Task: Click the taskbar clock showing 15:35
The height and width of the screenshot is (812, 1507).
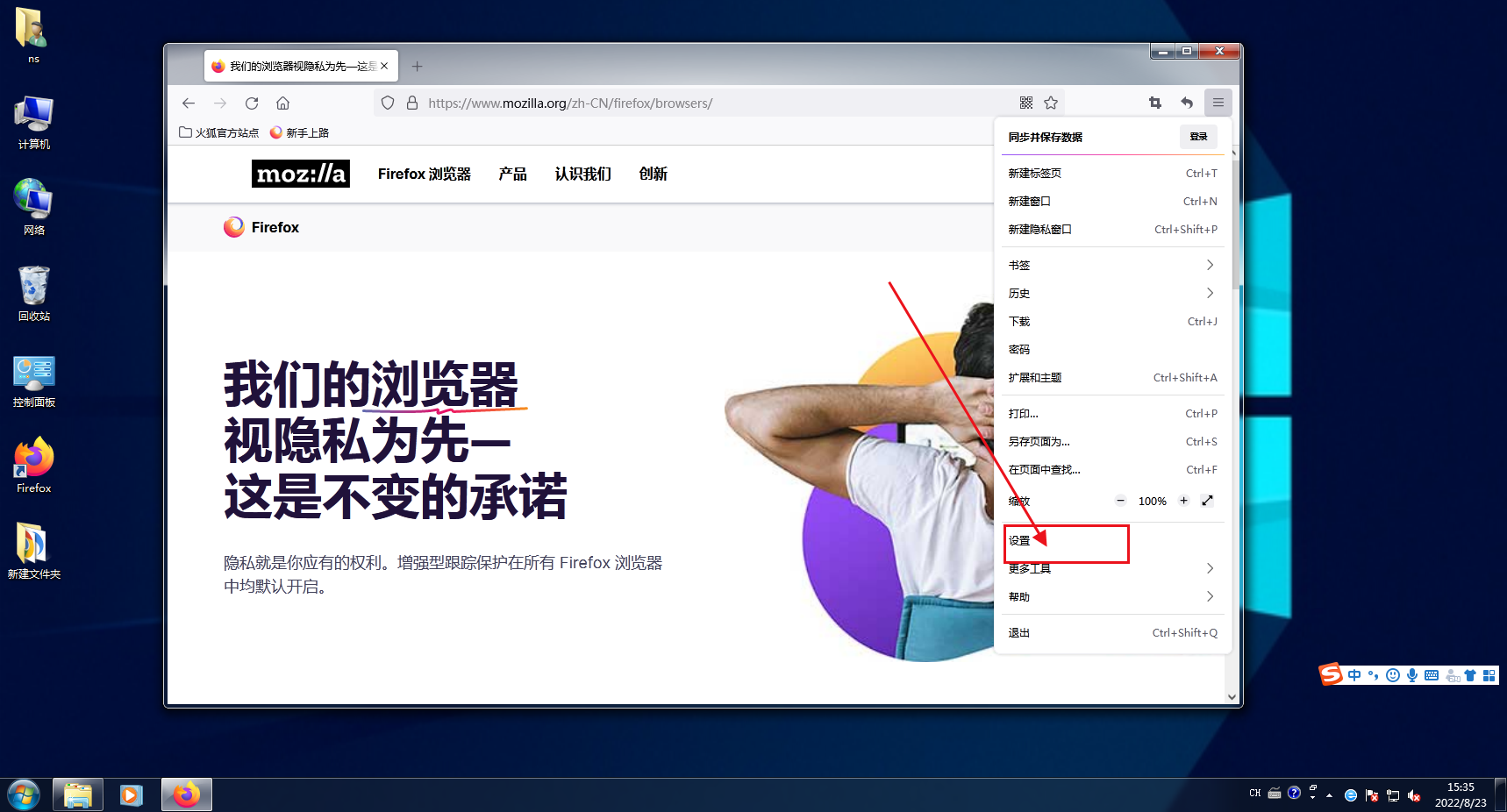Action: [x=1461, y=794]
